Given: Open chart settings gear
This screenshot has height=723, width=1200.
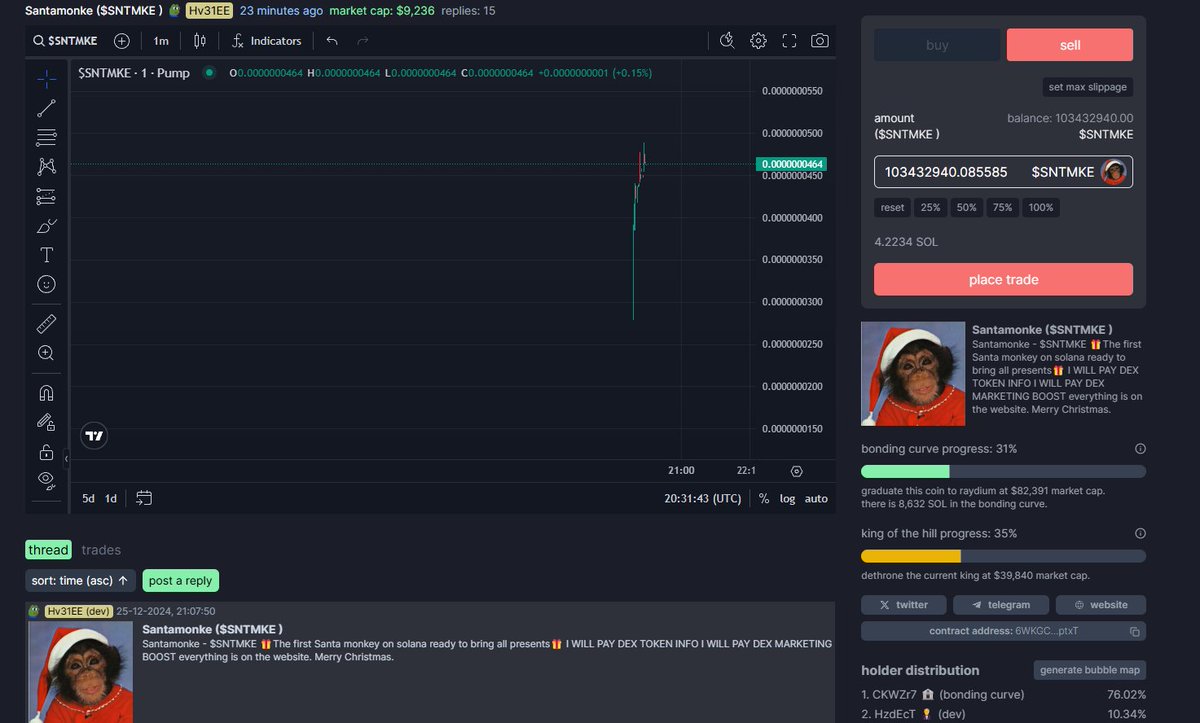Looking at the screenshot, I should [758, 41].
